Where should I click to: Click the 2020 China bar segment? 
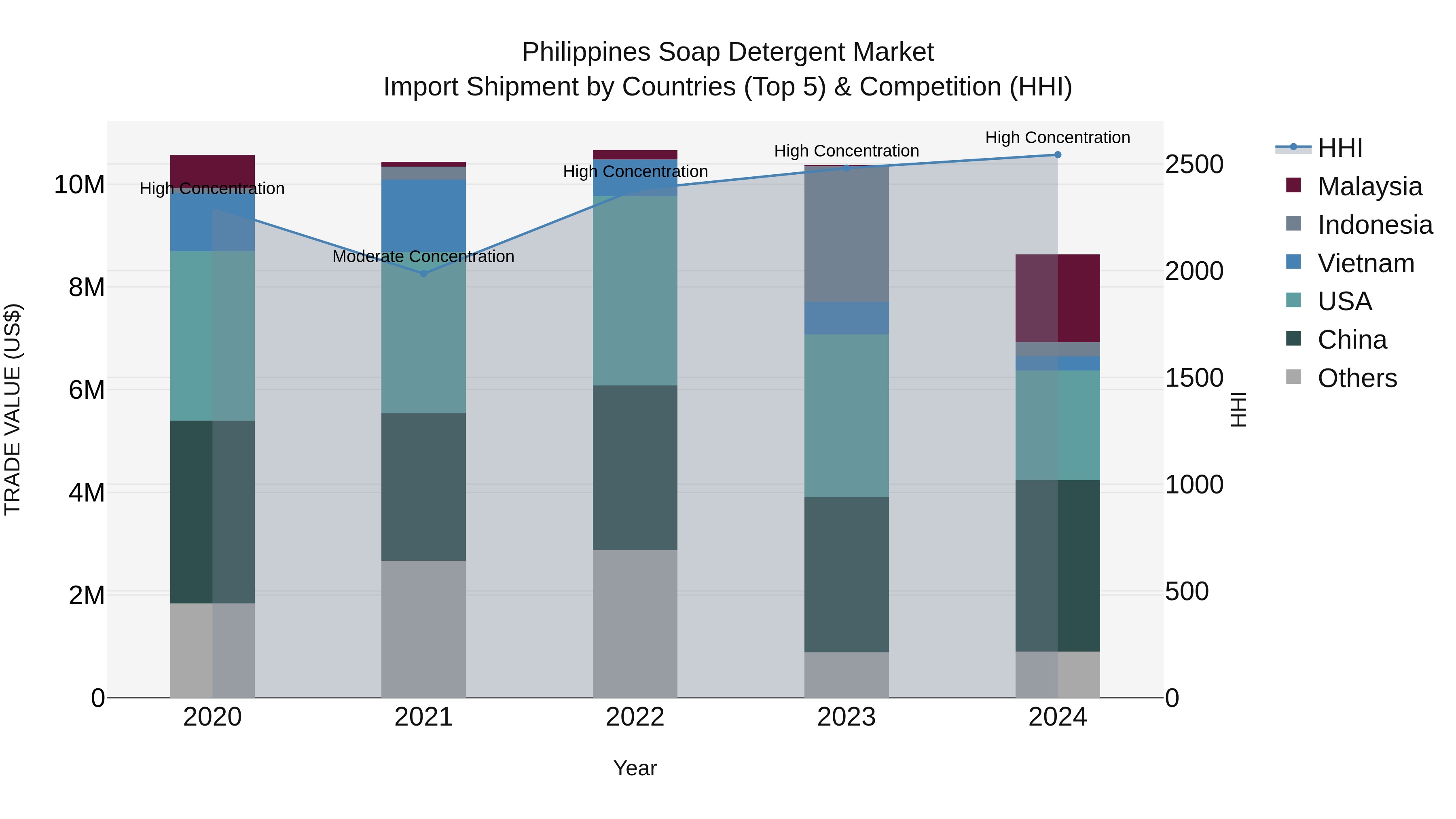212,512
